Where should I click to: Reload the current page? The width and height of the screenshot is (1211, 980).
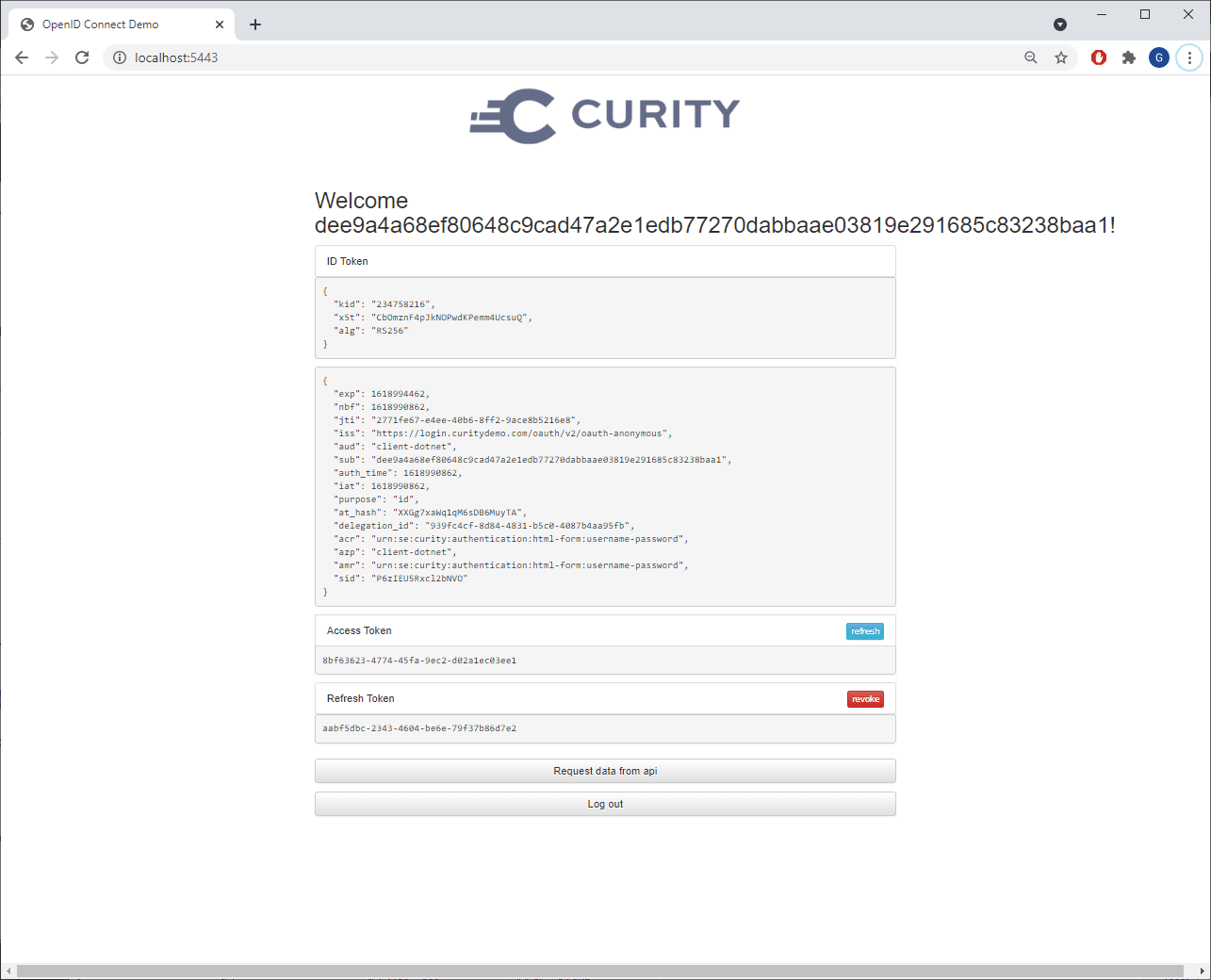coord(82,57)
